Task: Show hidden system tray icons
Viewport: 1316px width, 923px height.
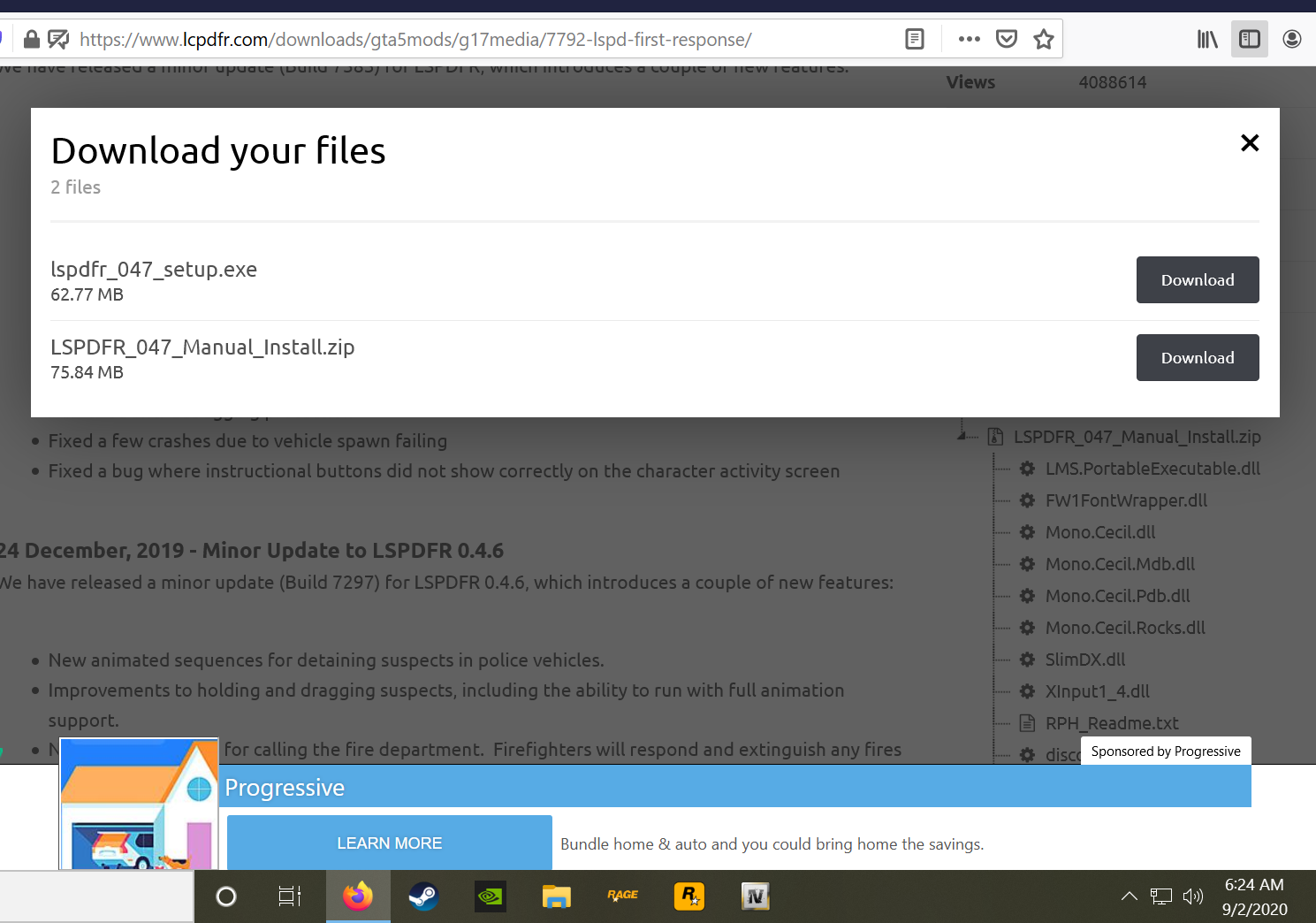Action: point(1130,896)
